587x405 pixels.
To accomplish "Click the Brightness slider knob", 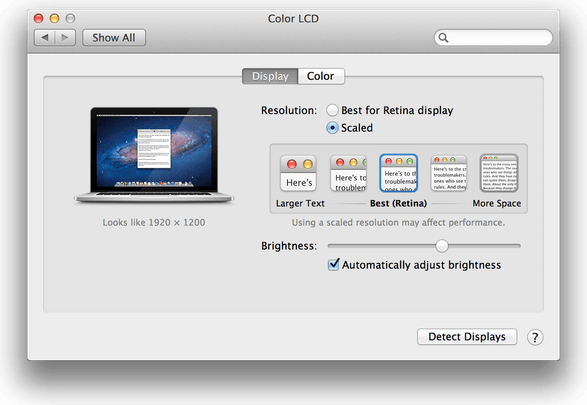I will pyautogui.click(x=442, y=246).
